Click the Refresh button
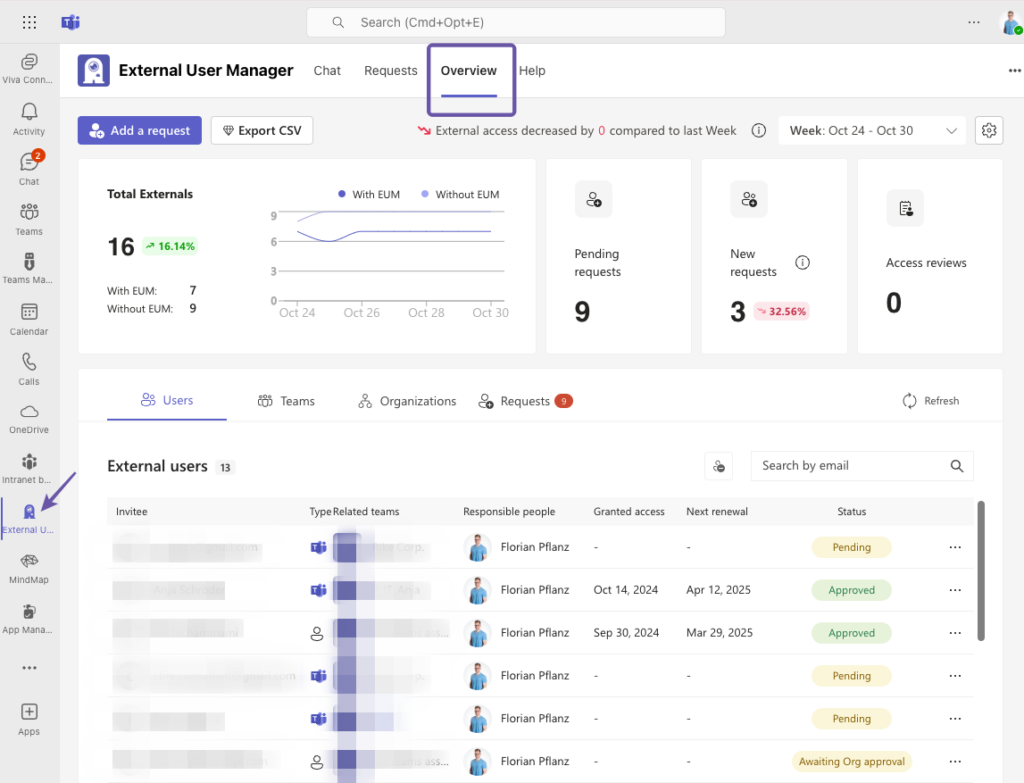 point(931,401)
